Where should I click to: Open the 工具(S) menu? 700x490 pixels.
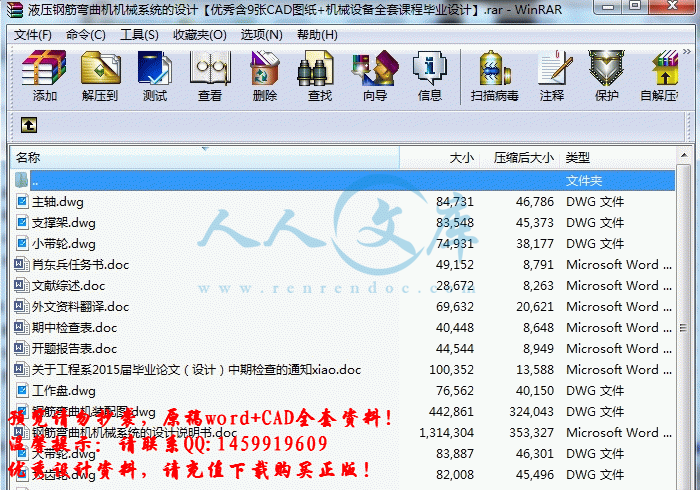(x=139, y=35)
